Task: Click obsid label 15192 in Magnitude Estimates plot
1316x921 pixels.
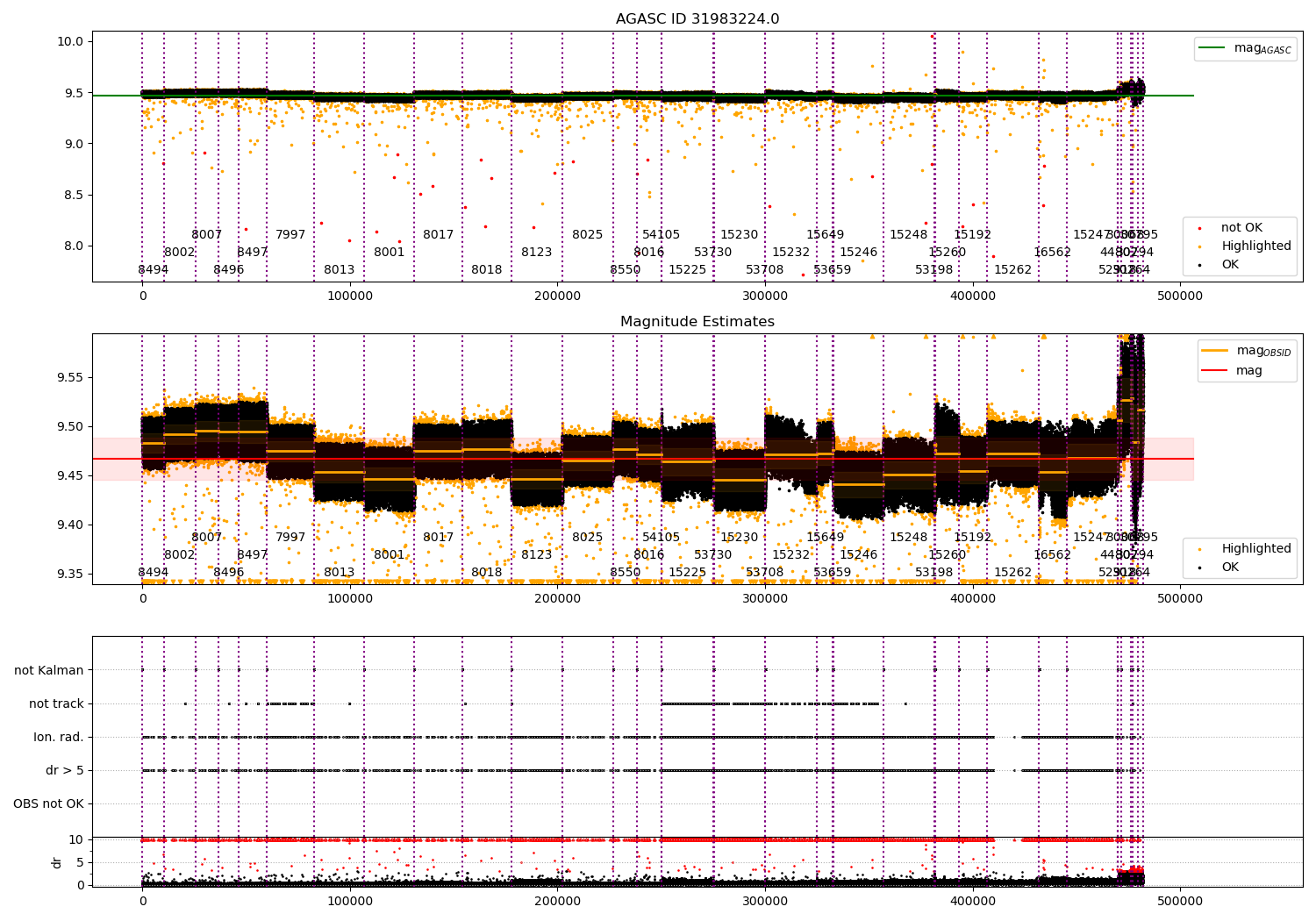Action: (x=973, y=538)
